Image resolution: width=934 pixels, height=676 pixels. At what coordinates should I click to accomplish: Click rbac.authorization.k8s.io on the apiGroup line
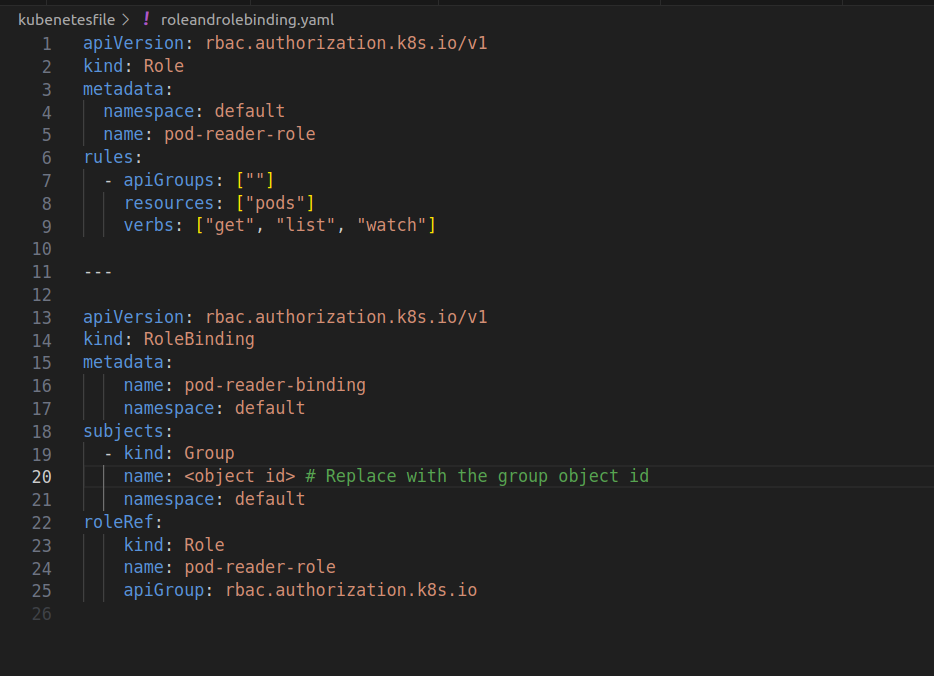tap(351, 590)
